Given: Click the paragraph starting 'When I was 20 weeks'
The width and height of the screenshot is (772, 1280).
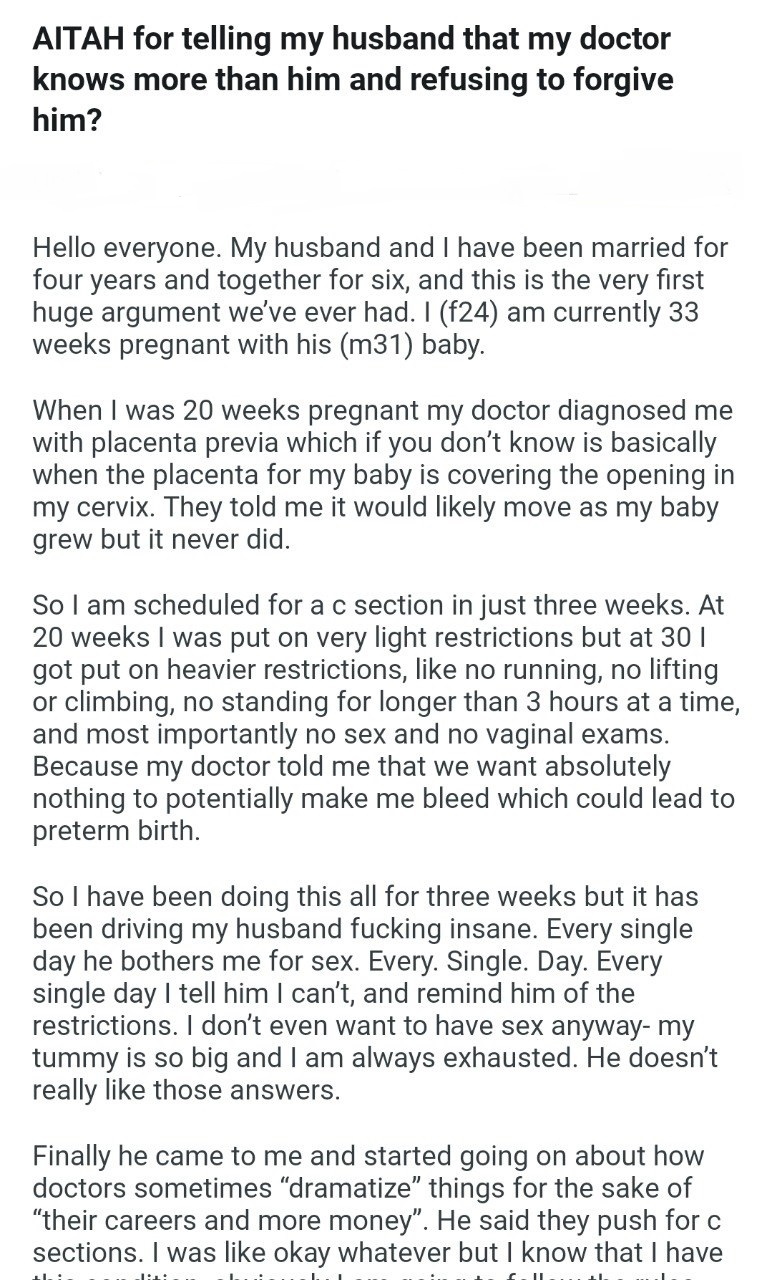Looking at the screenshot, I should [382, 474].
